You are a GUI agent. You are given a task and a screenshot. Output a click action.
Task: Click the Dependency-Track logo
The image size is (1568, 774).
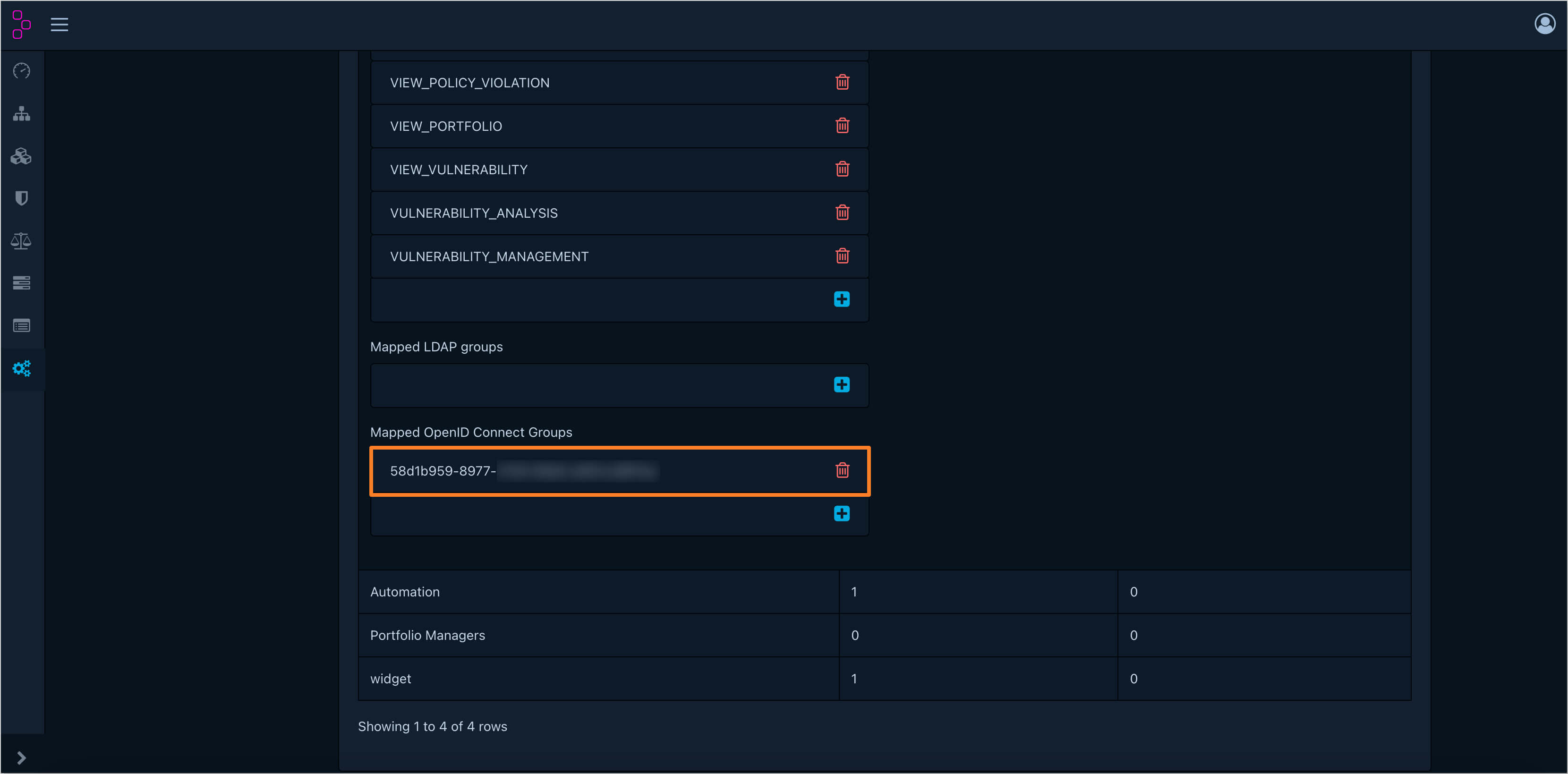click(22, 25)
